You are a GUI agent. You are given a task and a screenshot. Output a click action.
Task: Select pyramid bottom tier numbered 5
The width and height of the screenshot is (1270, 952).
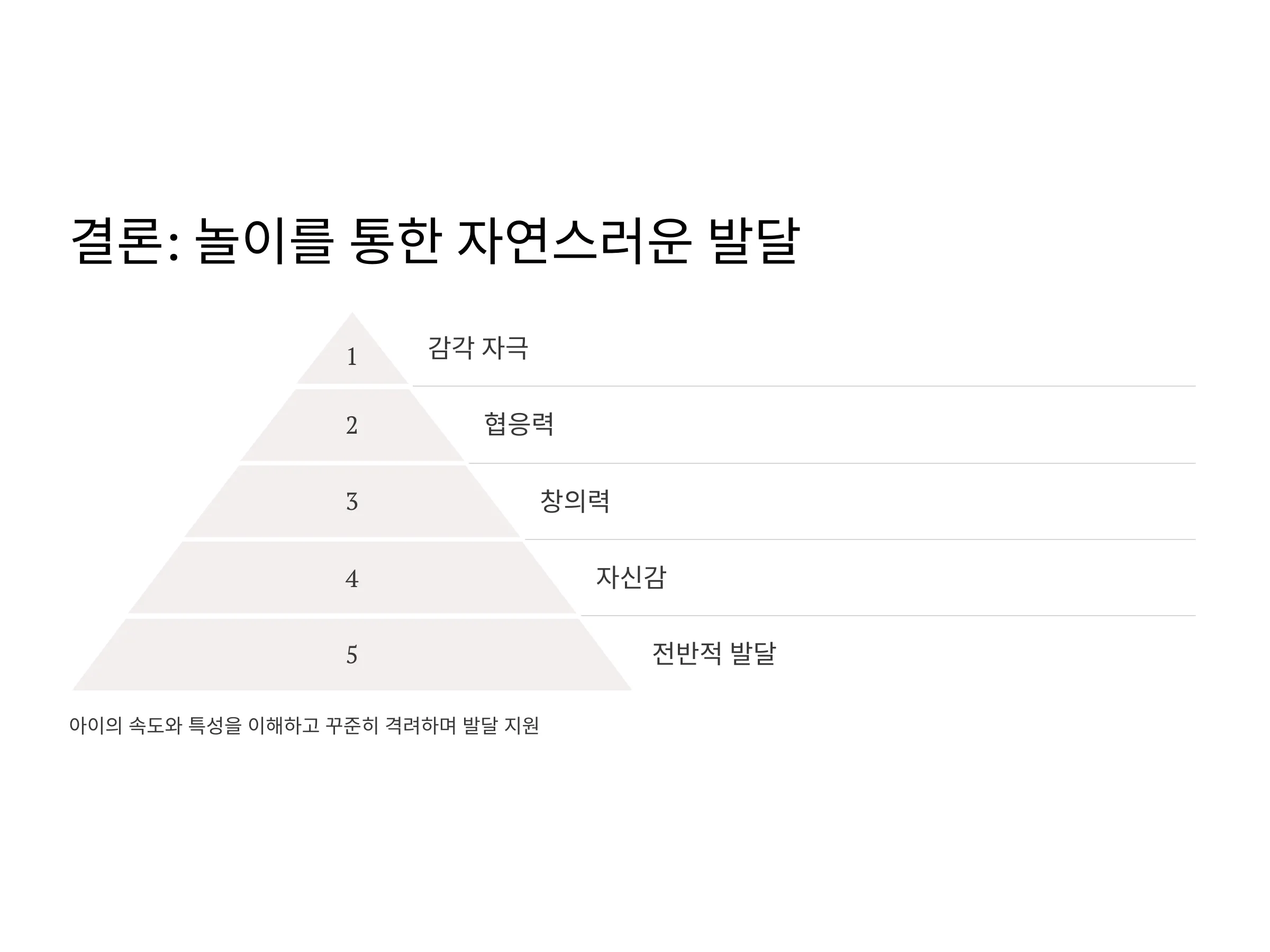352,655
